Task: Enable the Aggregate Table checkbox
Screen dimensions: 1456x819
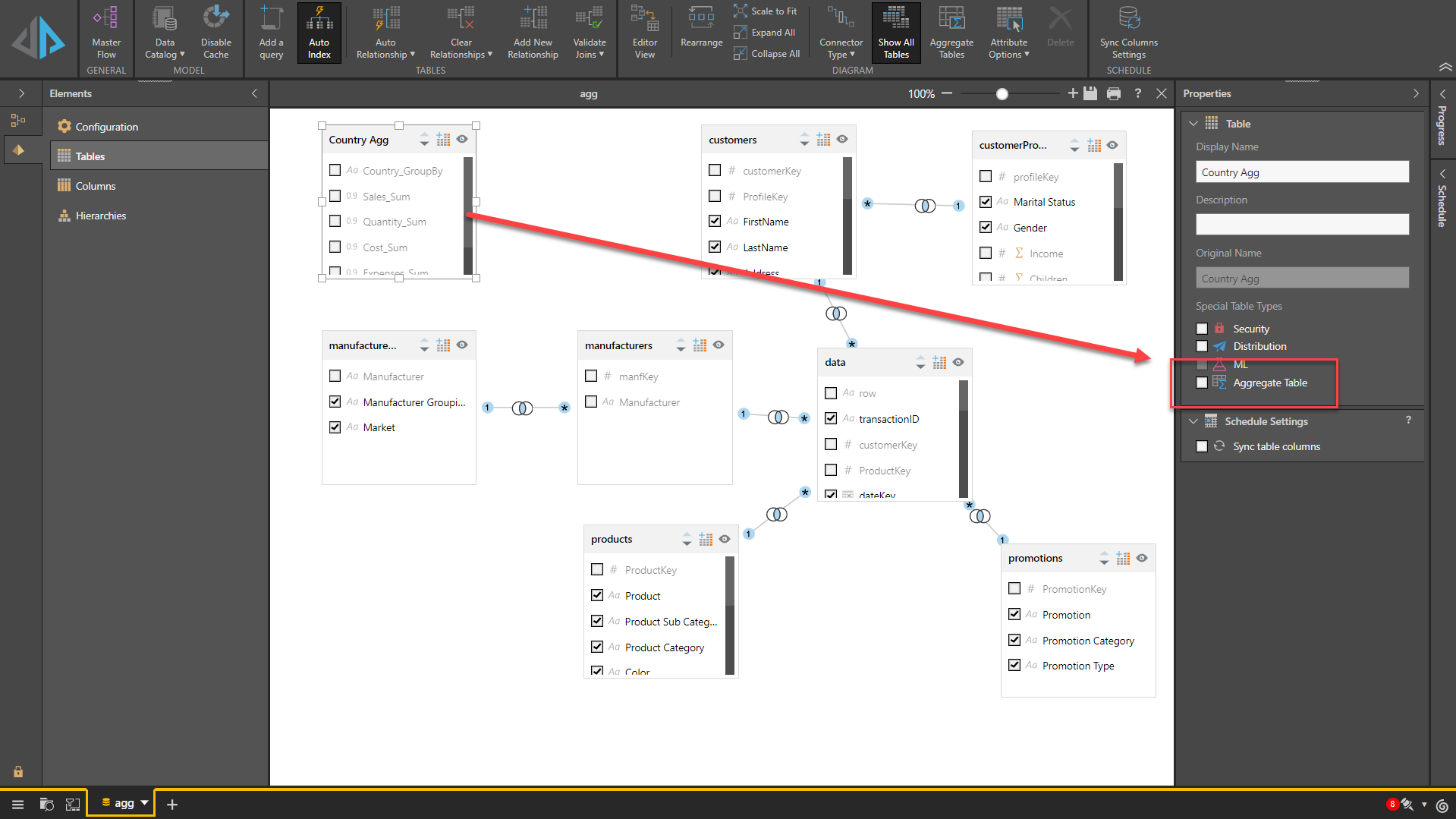Action: 1202,383
